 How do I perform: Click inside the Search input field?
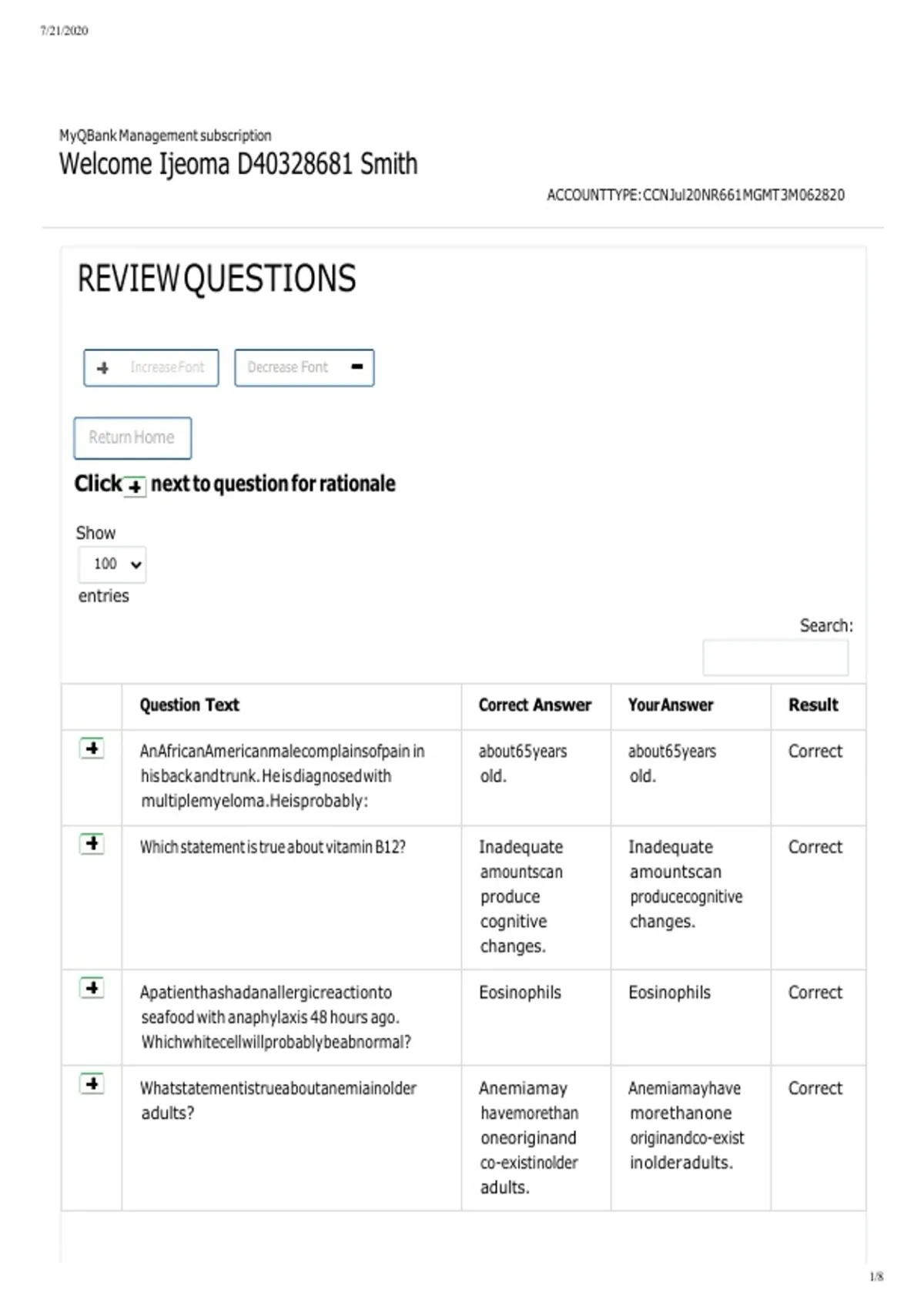click(x=775, y=658)
